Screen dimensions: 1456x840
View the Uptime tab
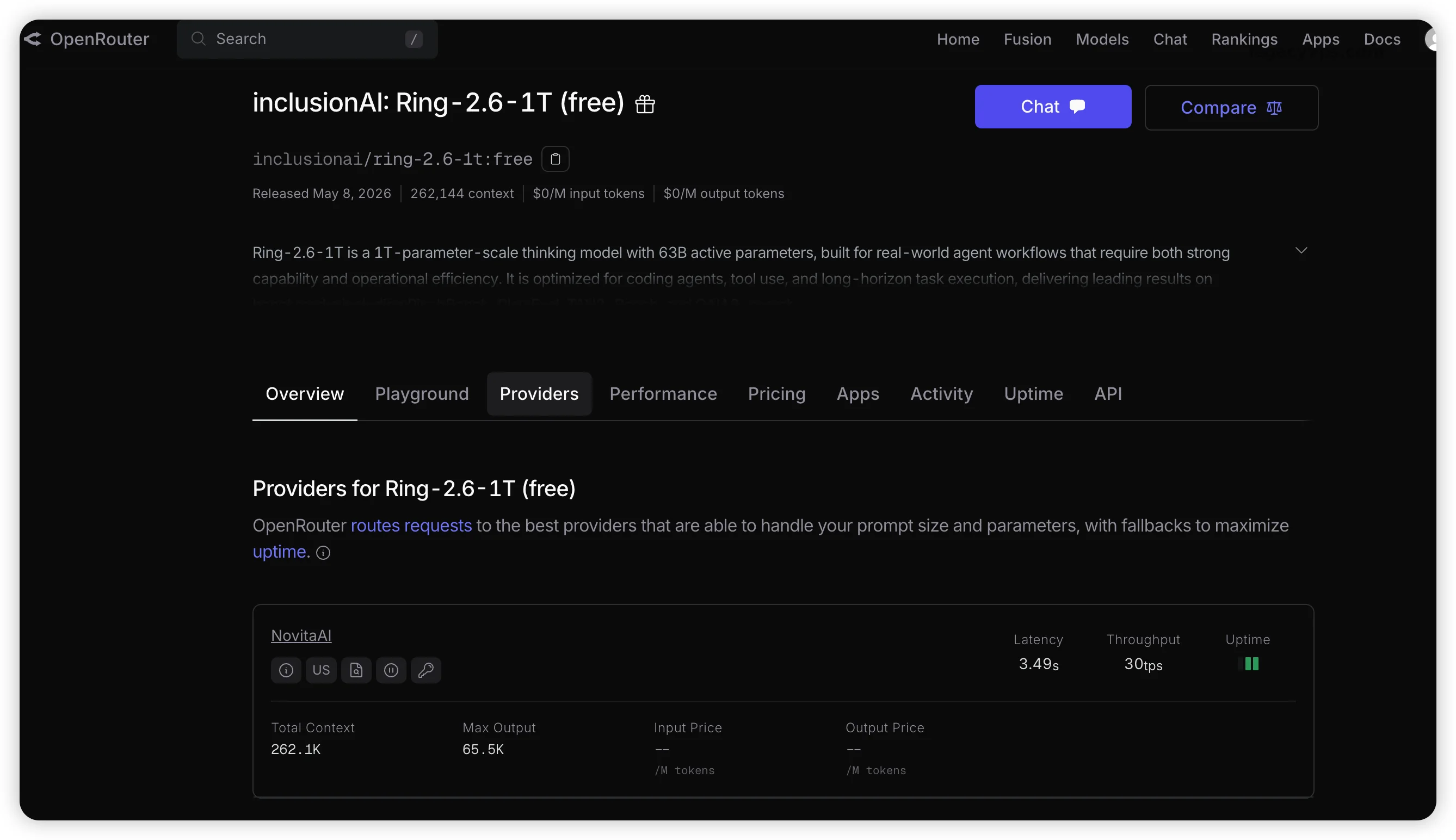point(1033,393)
